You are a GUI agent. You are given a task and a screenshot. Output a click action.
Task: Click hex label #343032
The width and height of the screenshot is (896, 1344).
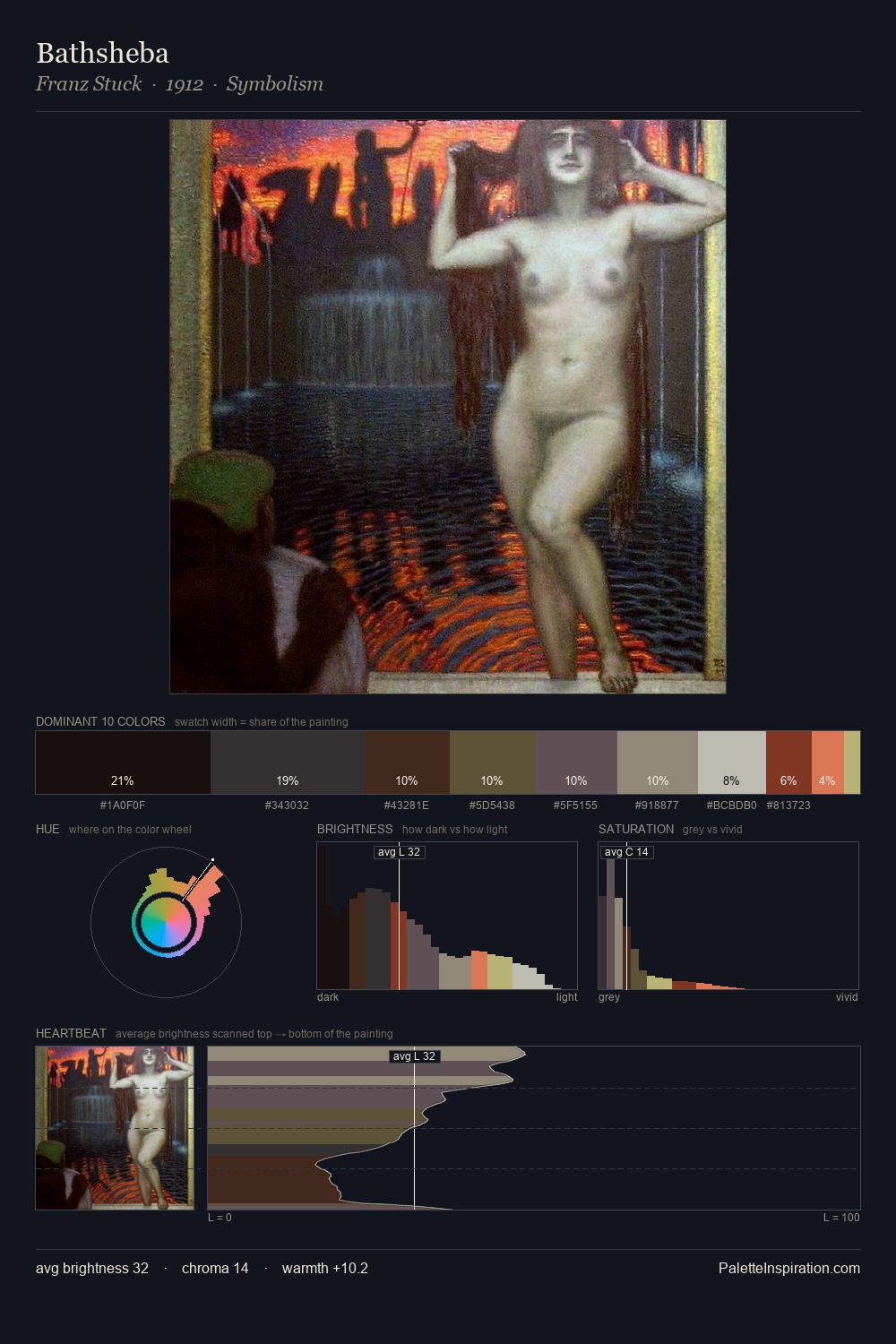pos(287,806)
